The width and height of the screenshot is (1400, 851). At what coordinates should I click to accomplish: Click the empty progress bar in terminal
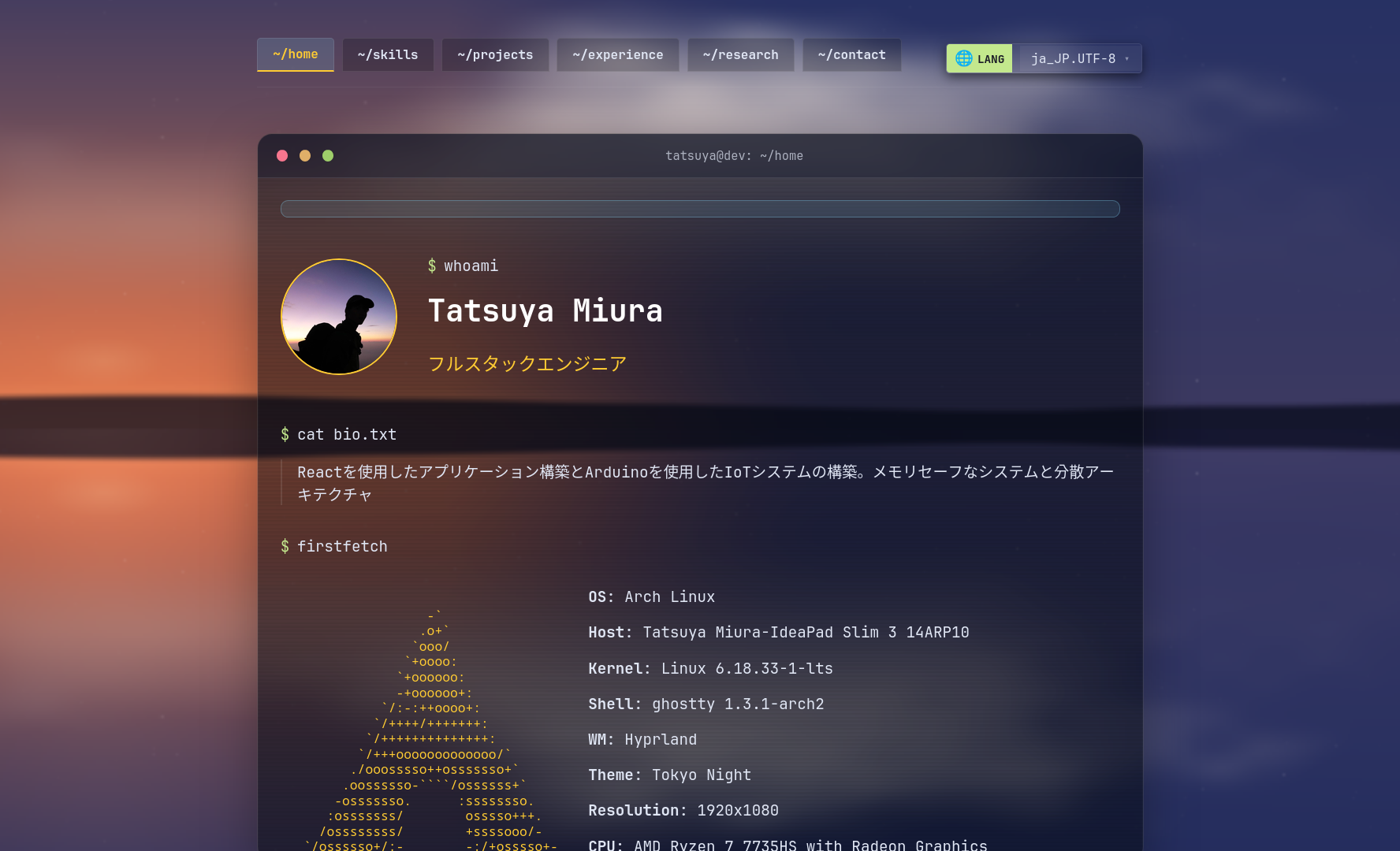tap(700, 209)
